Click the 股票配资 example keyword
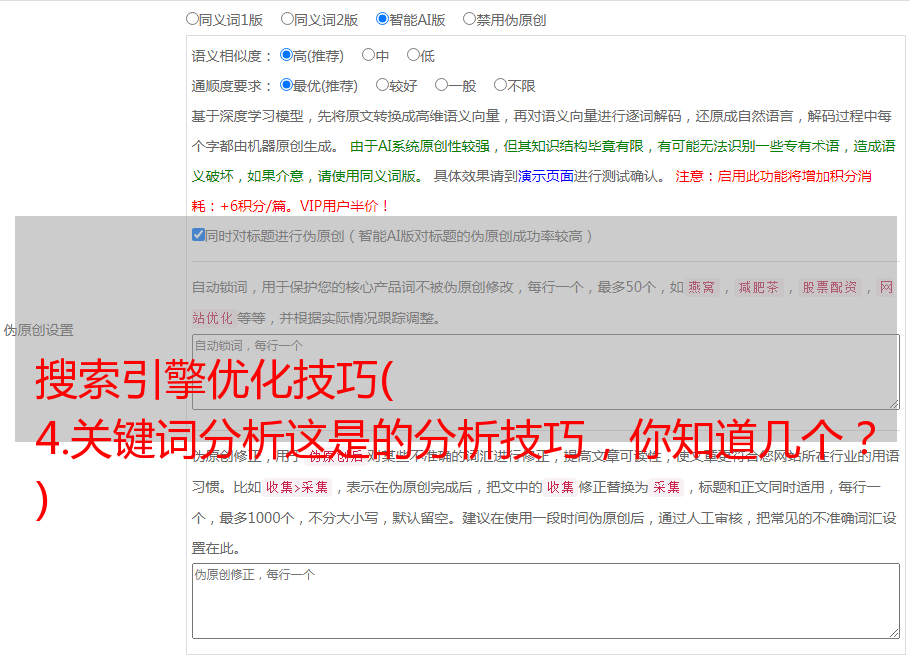This screenshot has height=658, width=911. point(830,287)
